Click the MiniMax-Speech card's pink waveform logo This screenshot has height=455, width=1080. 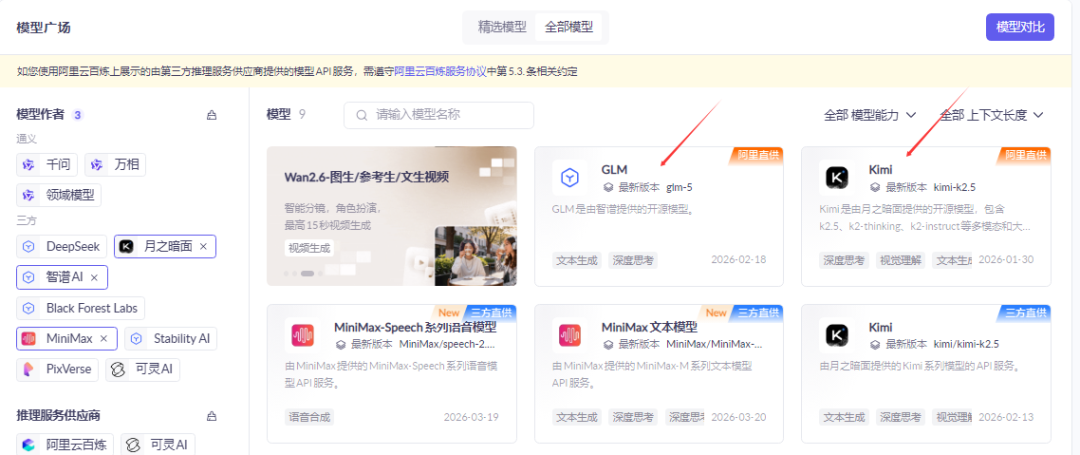[x=302, y=335]
